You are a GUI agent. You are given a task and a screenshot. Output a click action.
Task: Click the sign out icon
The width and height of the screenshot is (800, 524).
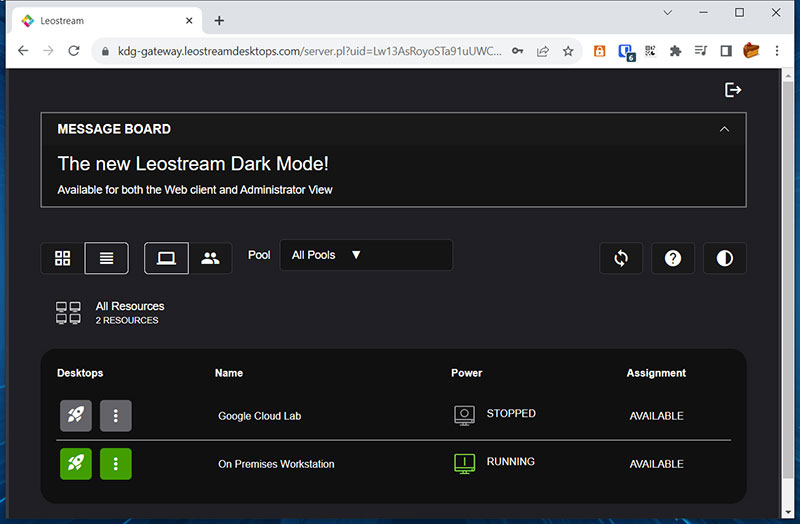(x=733, y=90)
